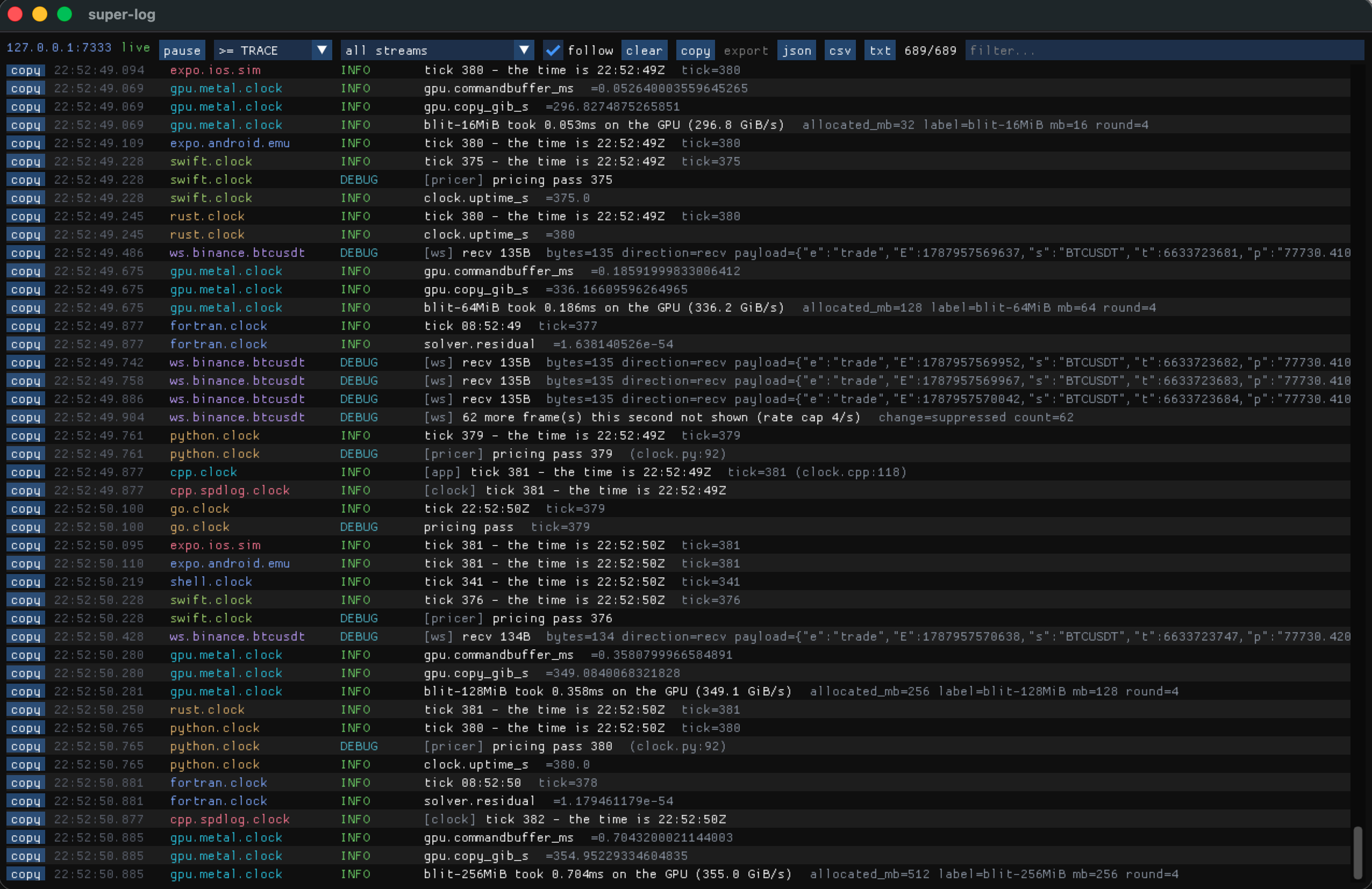Copy the solver.residual 1.638140526e-54 row
The width and height of the screenshot is (1372, 889).
(x=25, y=345)
